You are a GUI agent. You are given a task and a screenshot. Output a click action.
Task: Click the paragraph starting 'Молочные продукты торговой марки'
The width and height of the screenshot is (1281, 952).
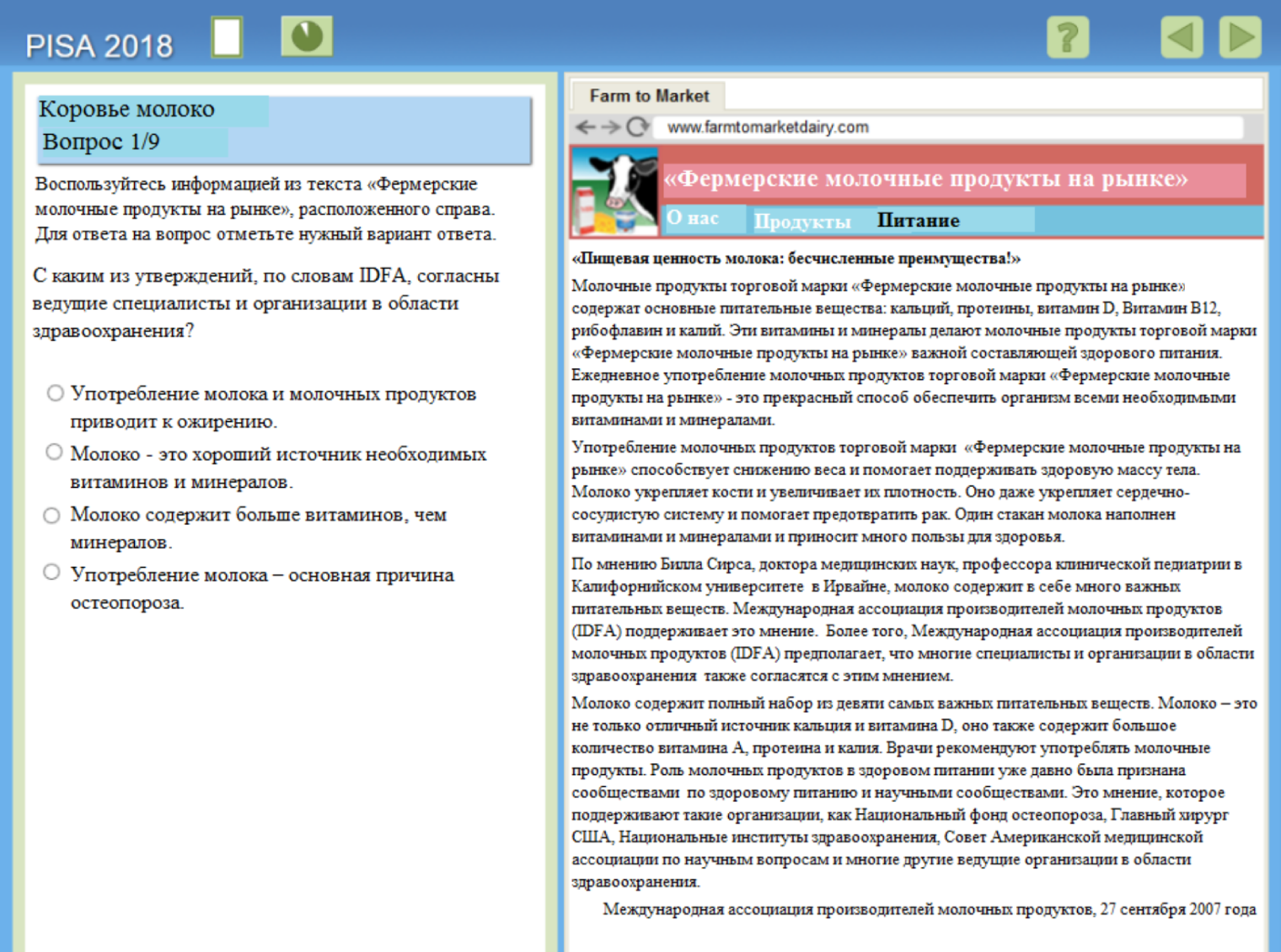pyautogui.click(x=914, y=352)
